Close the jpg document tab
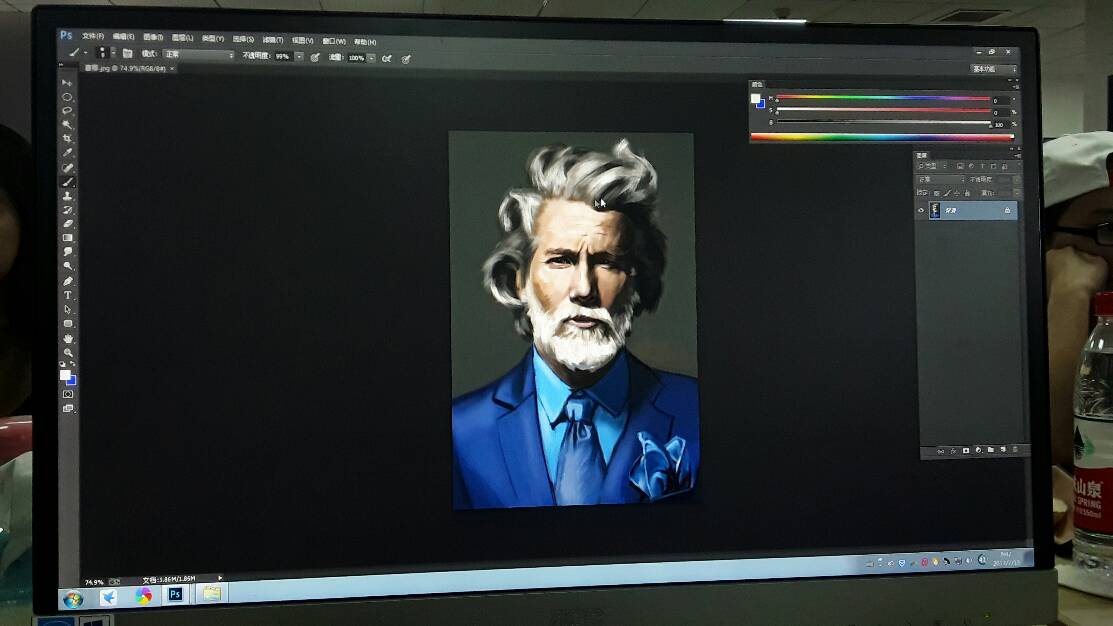The width and height of the screenshot is (1113, 626). click(172, 69)
